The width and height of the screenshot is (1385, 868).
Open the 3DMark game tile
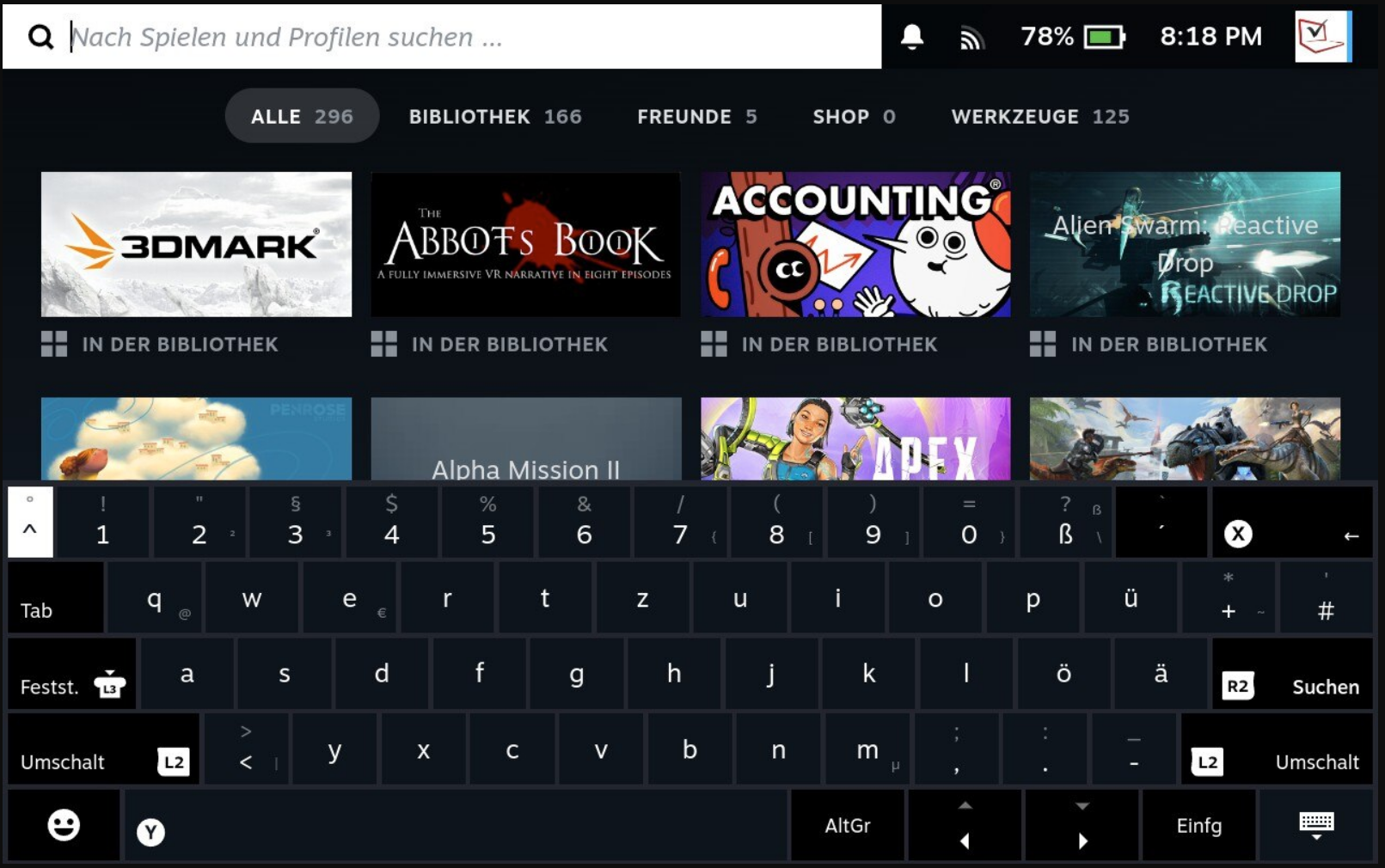pos(196,245)
